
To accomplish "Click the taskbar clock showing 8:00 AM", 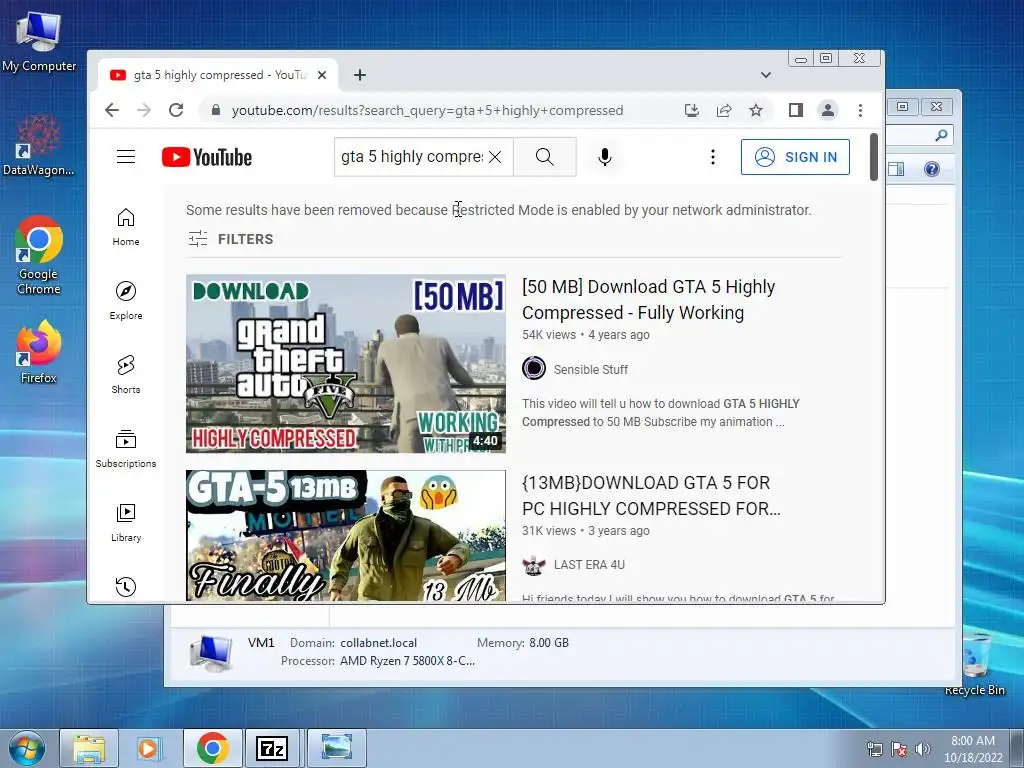I will point(972,749).
